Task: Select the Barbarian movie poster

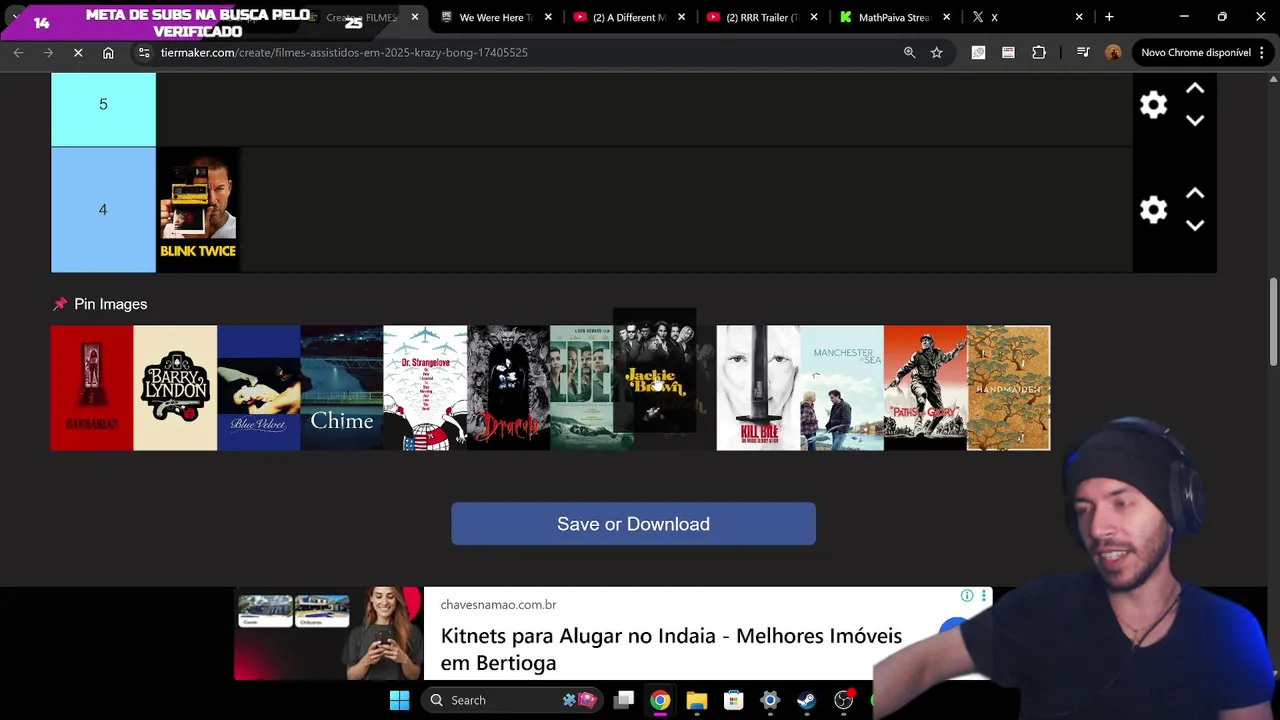Action: 91,388
